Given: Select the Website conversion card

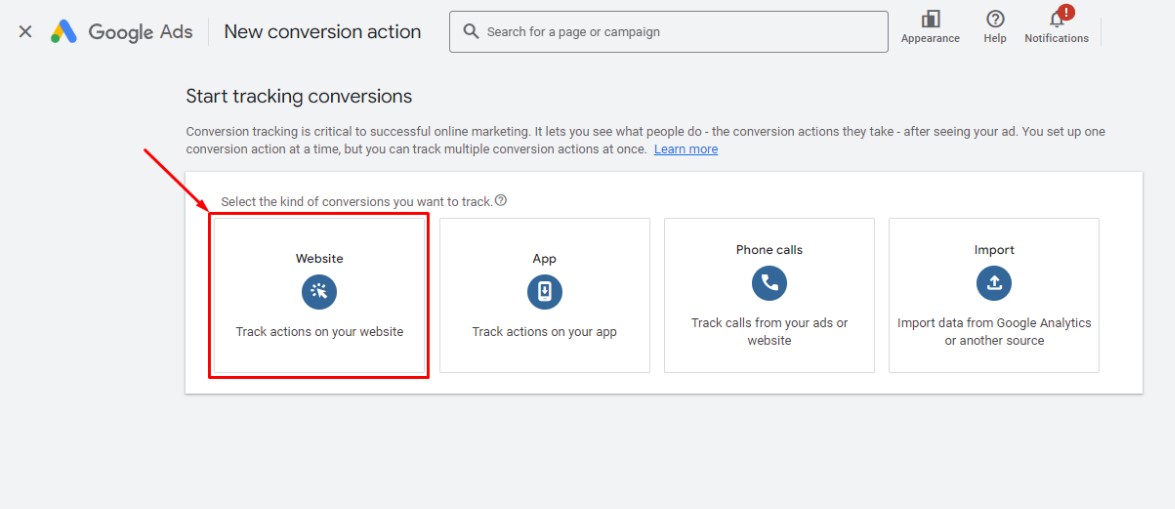Looking at the screenshot, I should [x=318, y=295].
